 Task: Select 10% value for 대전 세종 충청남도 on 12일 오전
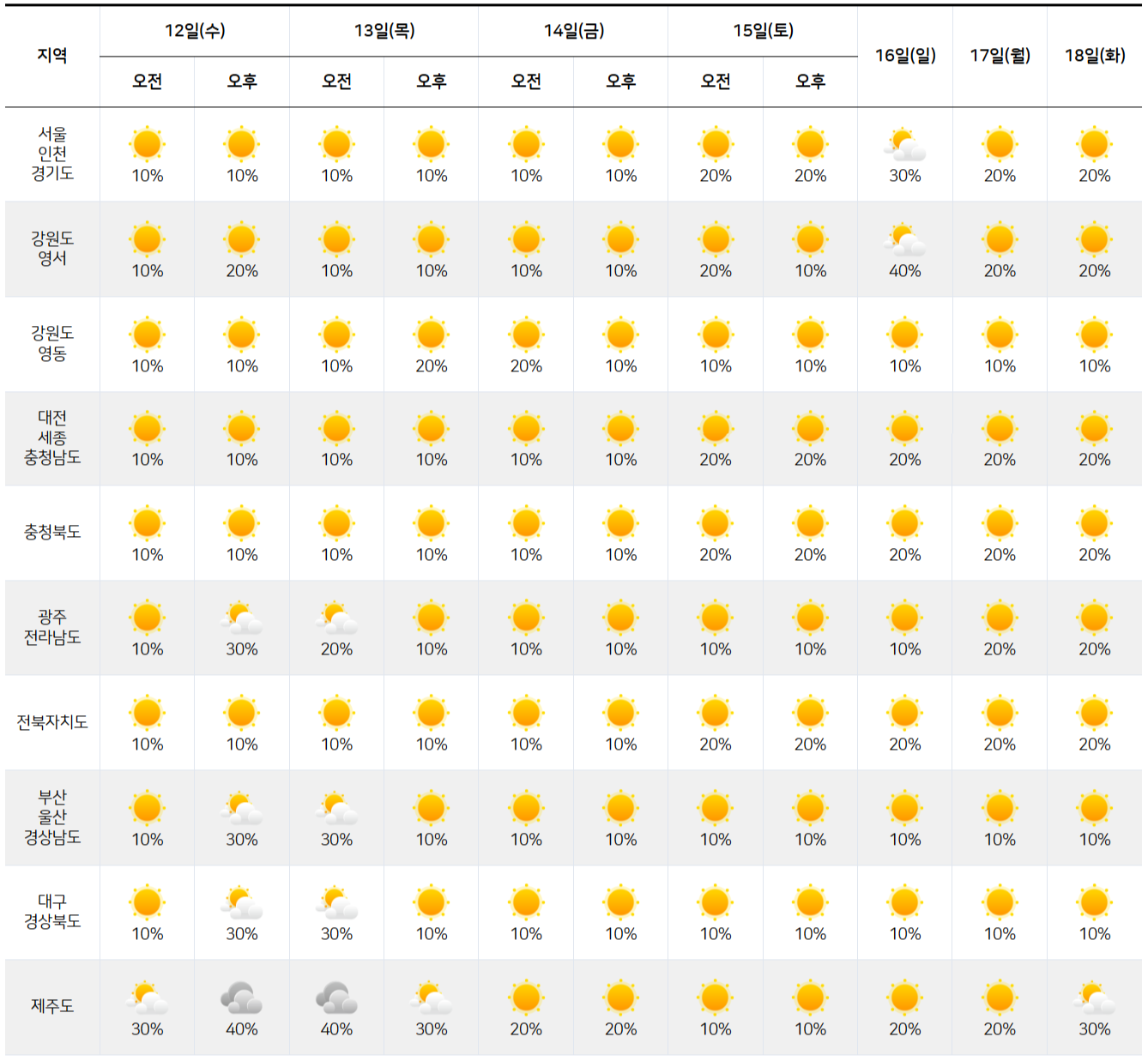click(x=147, y=460)
